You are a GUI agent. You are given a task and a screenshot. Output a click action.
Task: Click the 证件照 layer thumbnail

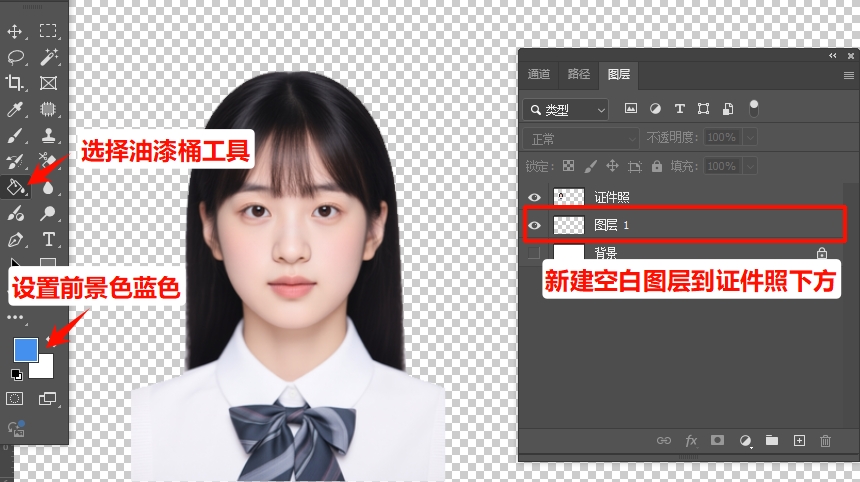[x=569, y=196]
